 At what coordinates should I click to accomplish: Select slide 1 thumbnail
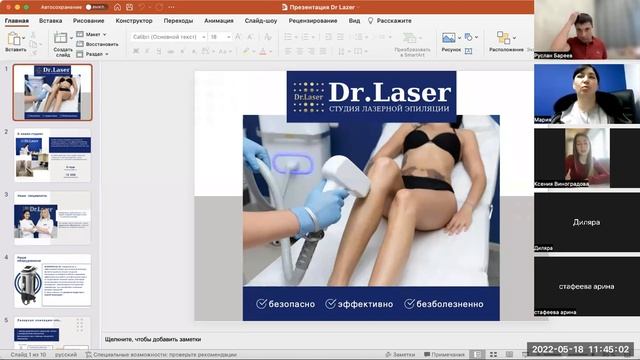(53, 92)
